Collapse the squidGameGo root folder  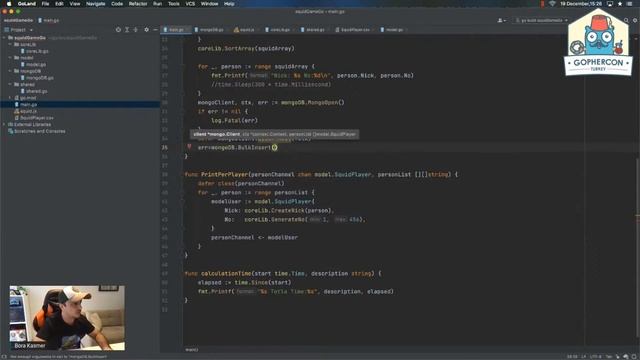pyautogui.click(x=4, y=38)
